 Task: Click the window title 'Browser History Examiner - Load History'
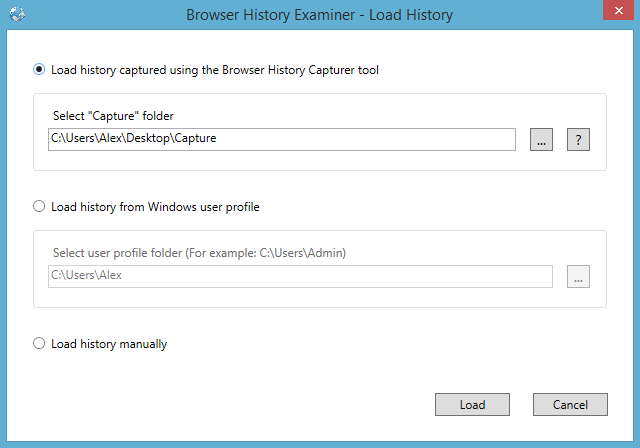coord(320,15)
